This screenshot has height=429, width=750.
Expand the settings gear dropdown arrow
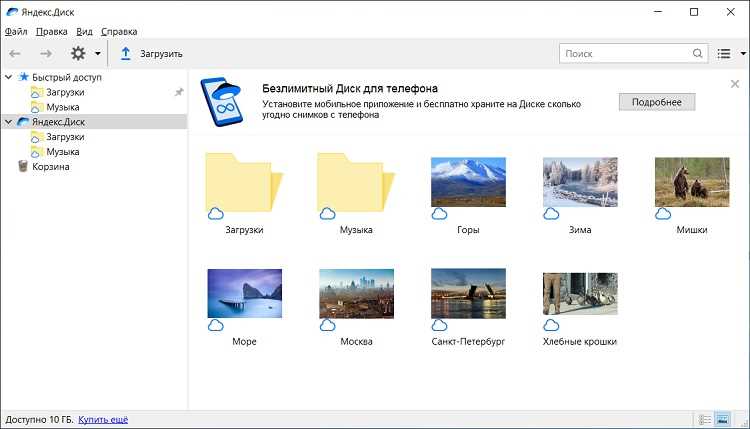click(98, 54)
